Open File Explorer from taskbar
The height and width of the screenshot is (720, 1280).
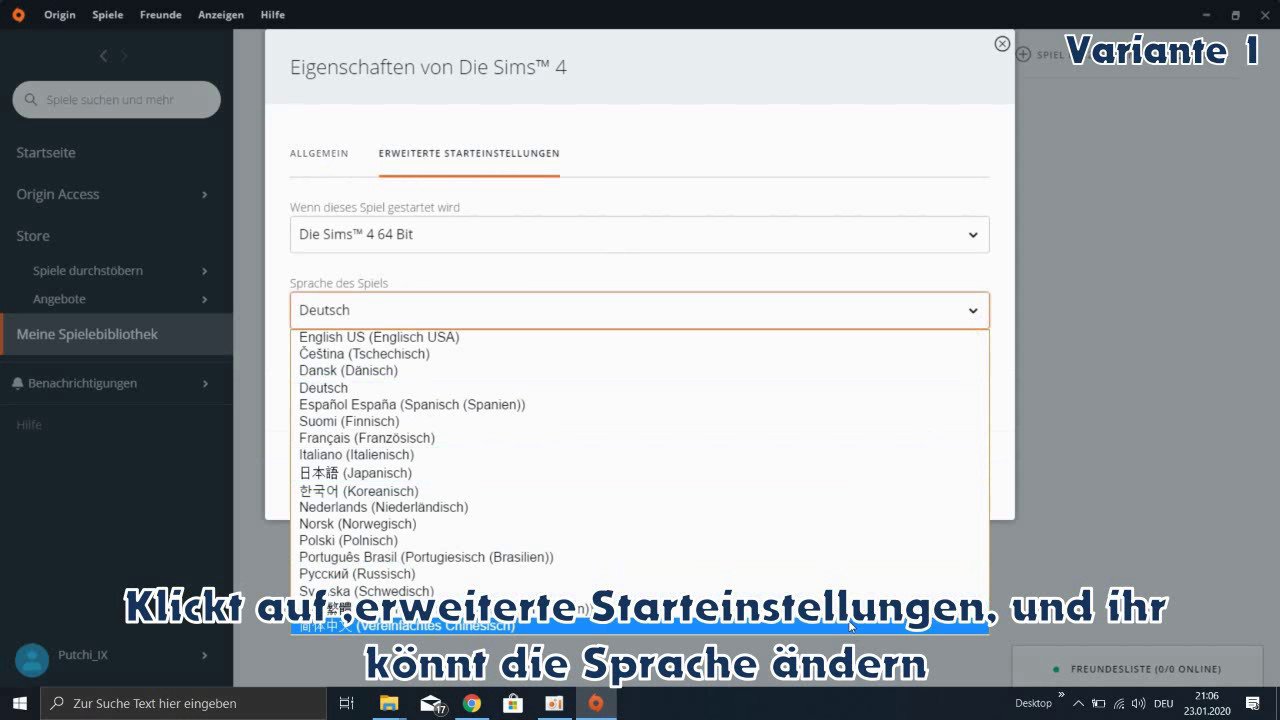389,703
